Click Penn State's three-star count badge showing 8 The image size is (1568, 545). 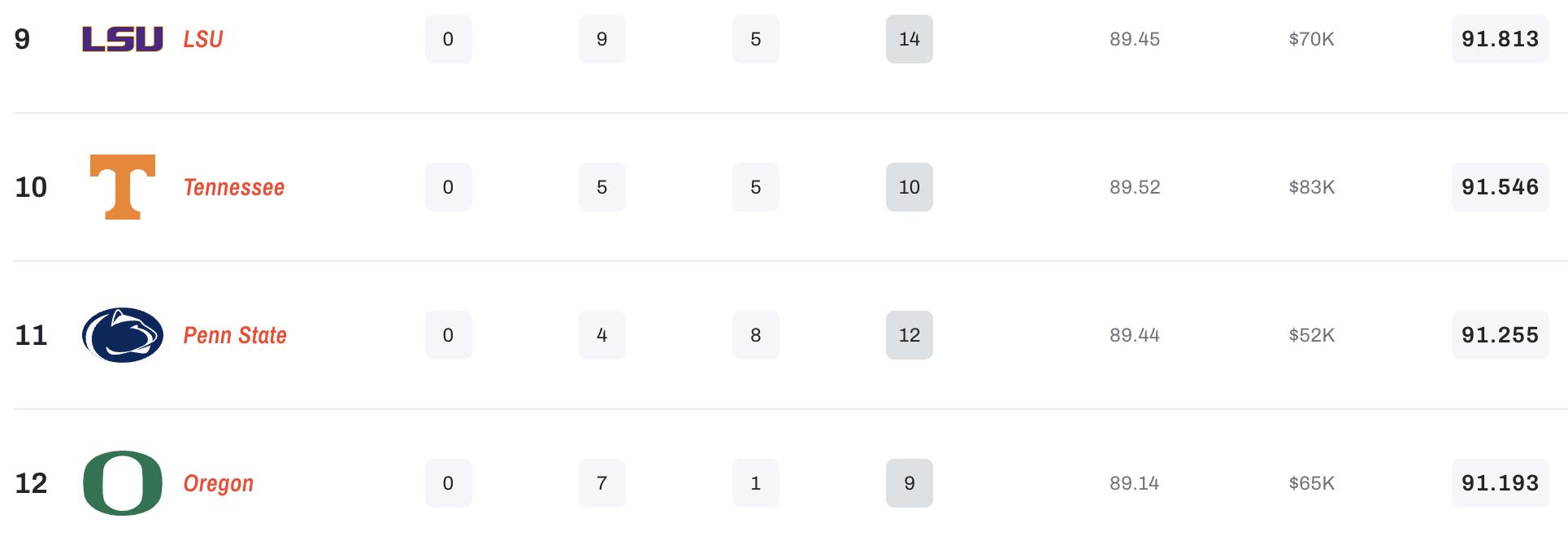tap(756, 335)
